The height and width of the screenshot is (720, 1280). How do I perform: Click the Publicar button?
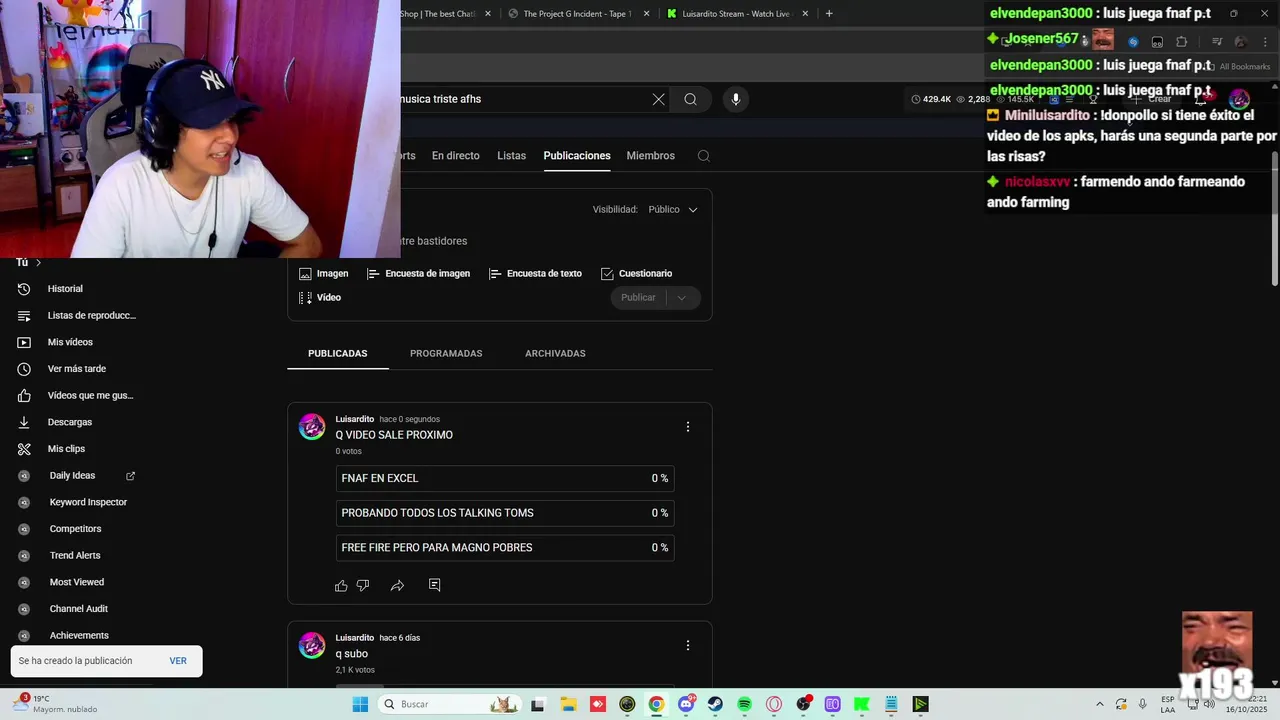click(638, 298)
